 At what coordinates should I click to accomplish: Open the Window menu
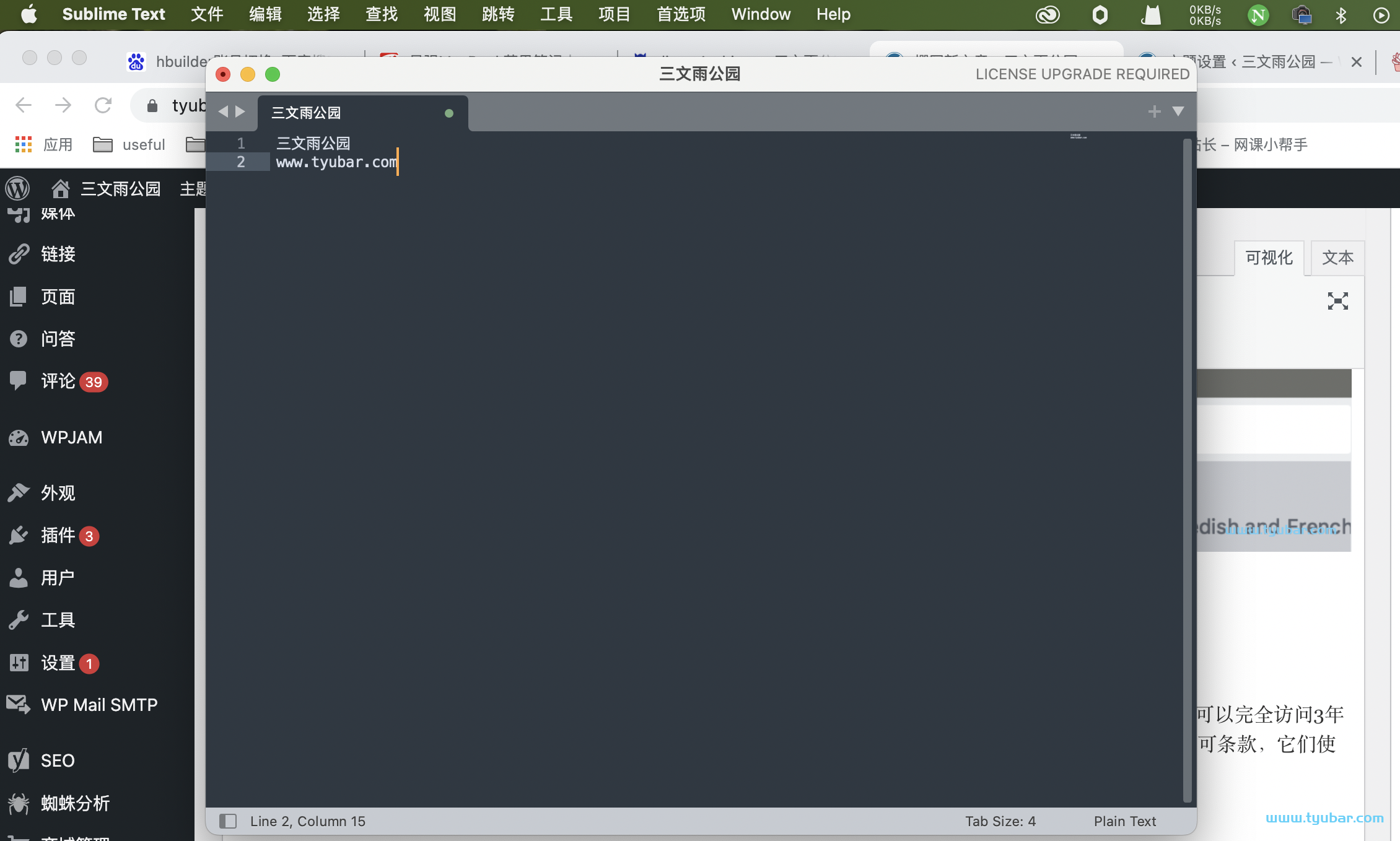[761, 14]
